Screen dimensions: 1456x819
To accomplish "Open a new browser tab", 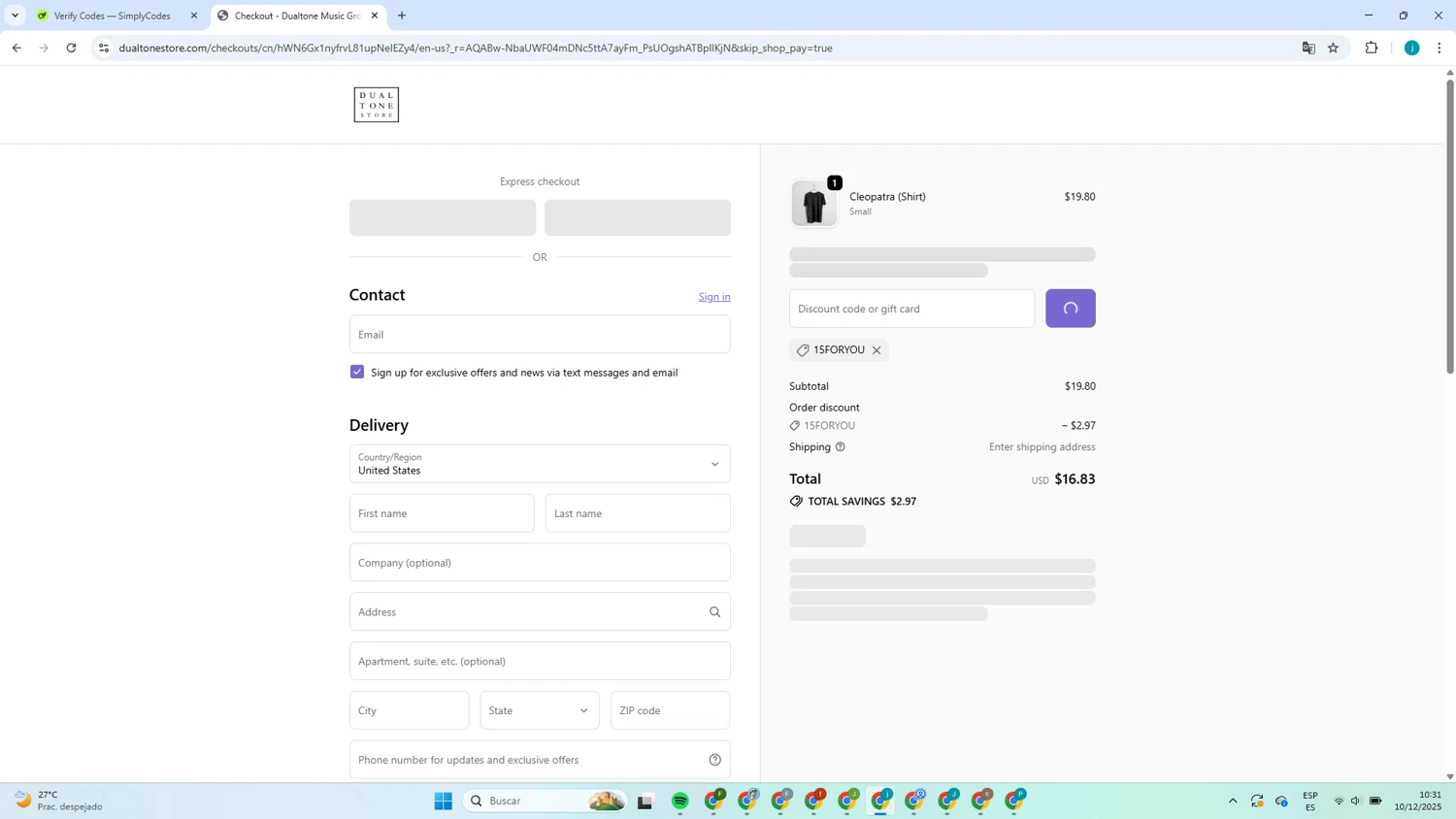I will [x=402, y=16].
